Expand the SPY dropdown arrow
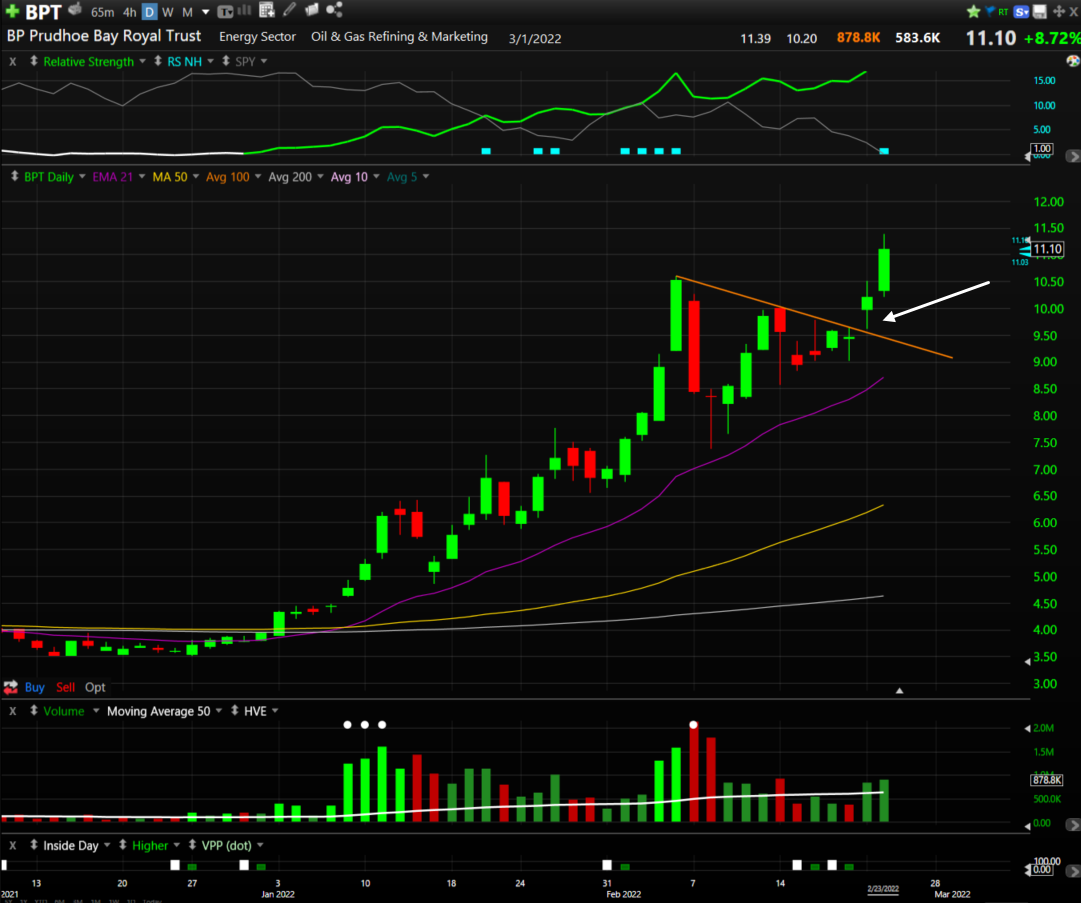Viewport: 1081px width, 903px height. tap(264, 61)
